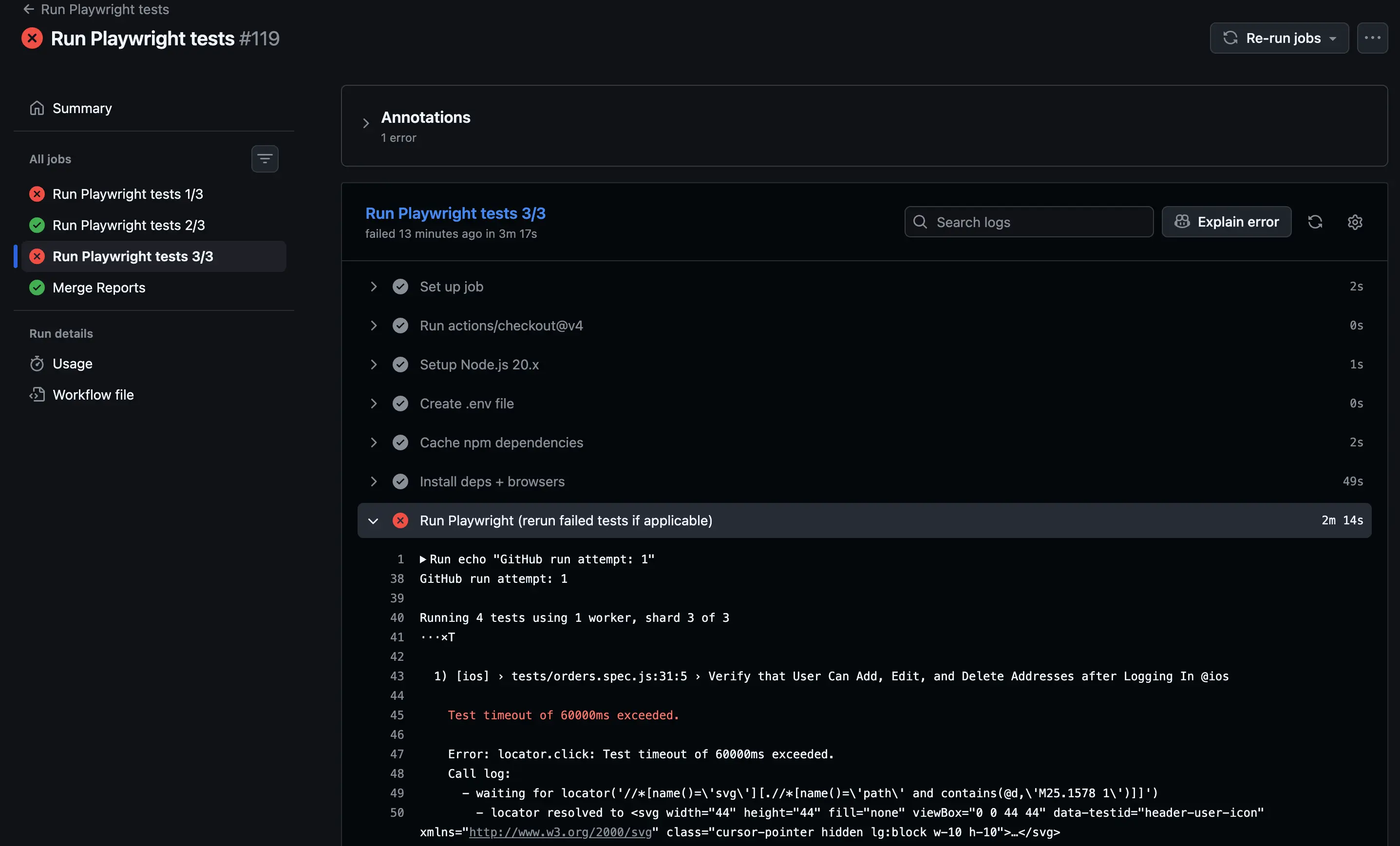The width and height of the screenshot is (1400, 846).
Task: Go to Summary in sidebar
Action: click(x=82, y=108)
